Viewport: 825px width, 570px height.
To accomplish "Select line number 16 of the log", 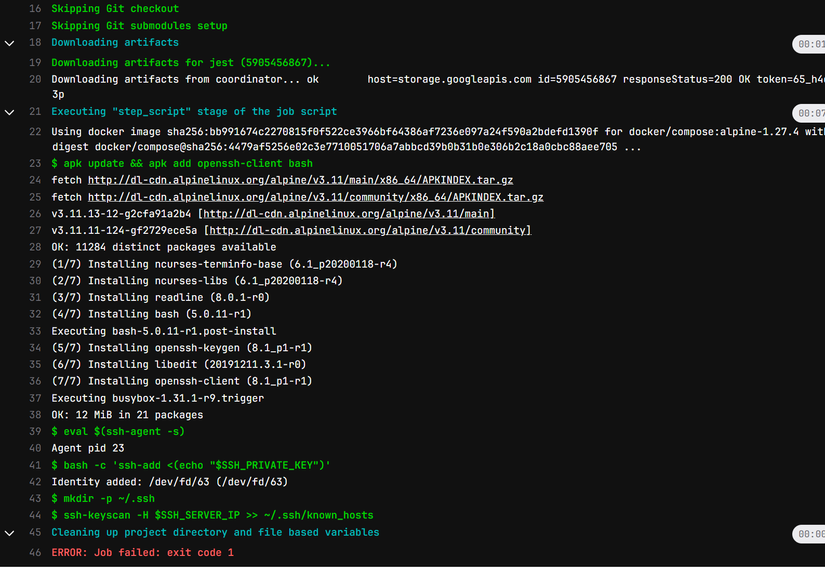I will coord(35,8).
